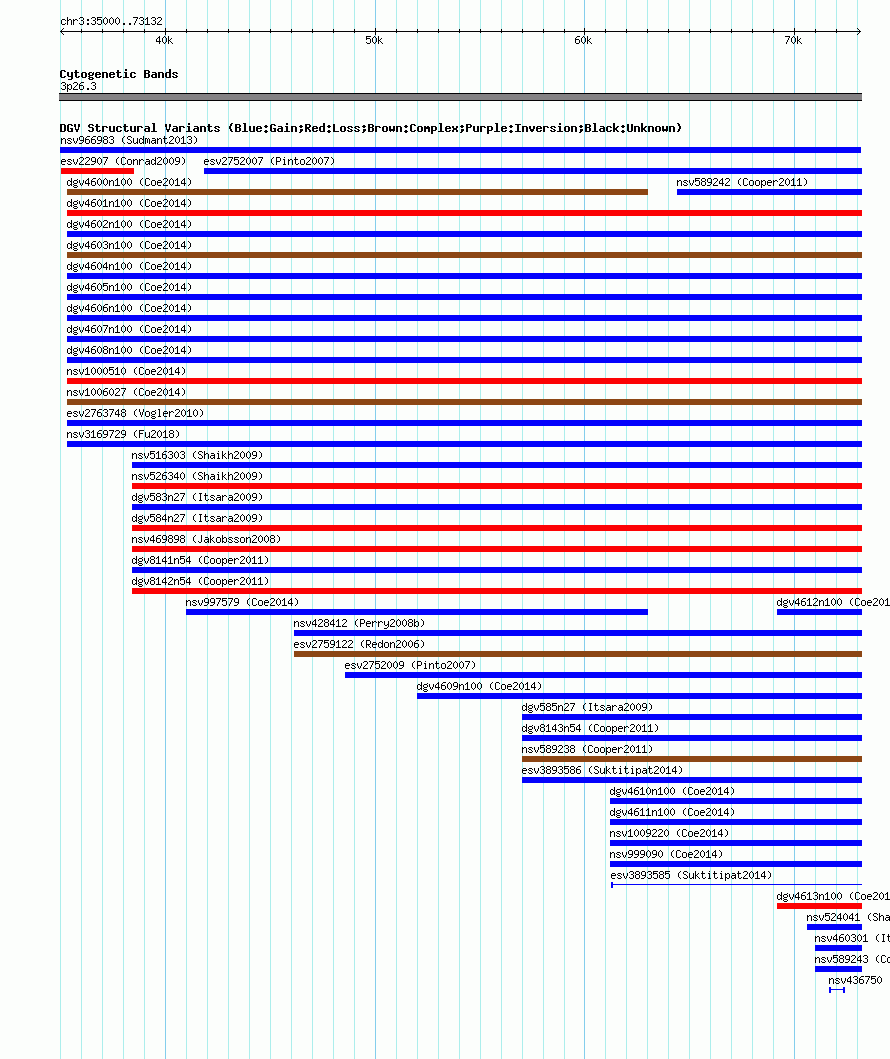This screenshot has width=890, height=1059.
Task: Open variant nsv589242 (Cooper2011)
Action: (742, 182)
